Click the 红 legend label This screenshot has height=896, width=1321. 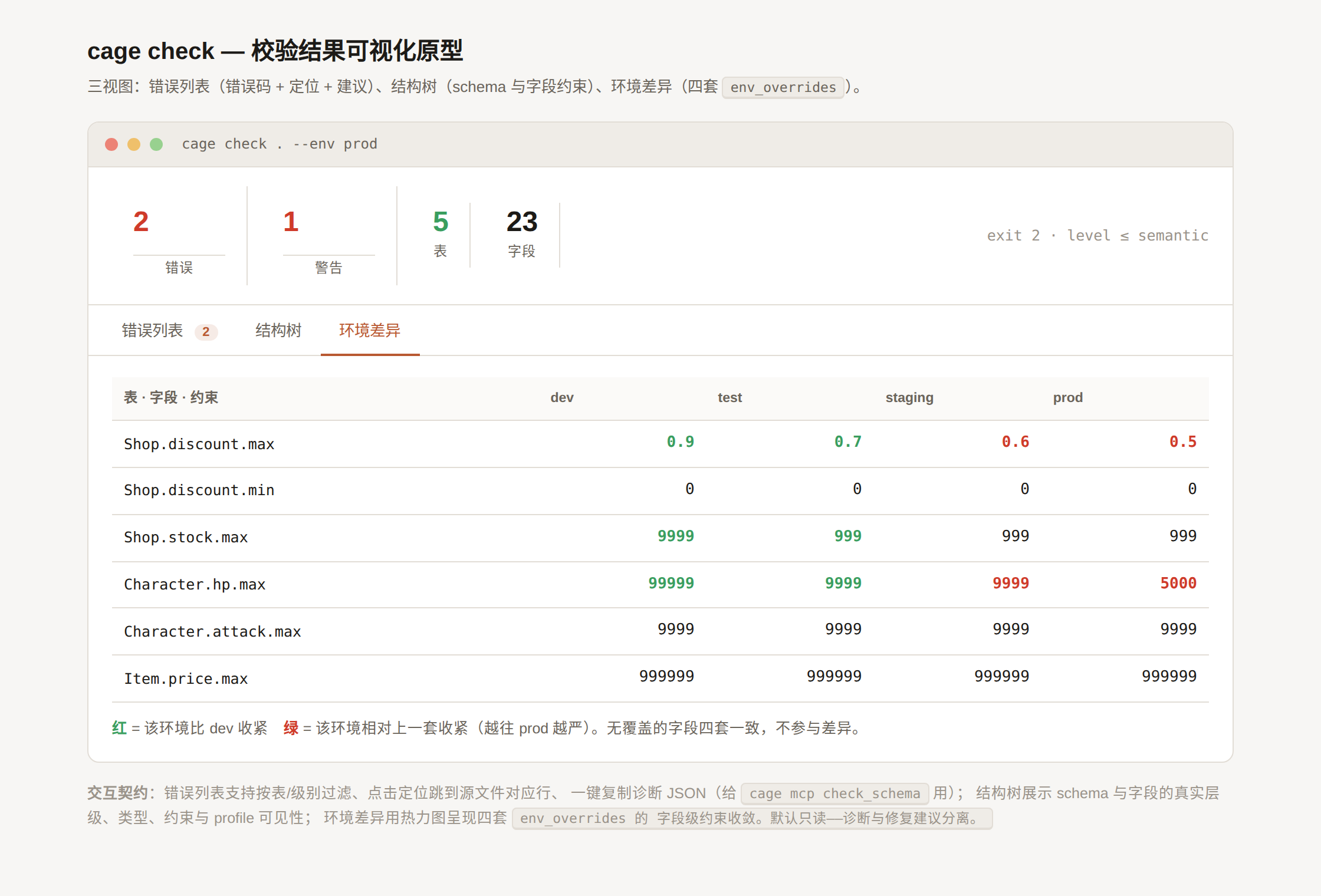119,728
